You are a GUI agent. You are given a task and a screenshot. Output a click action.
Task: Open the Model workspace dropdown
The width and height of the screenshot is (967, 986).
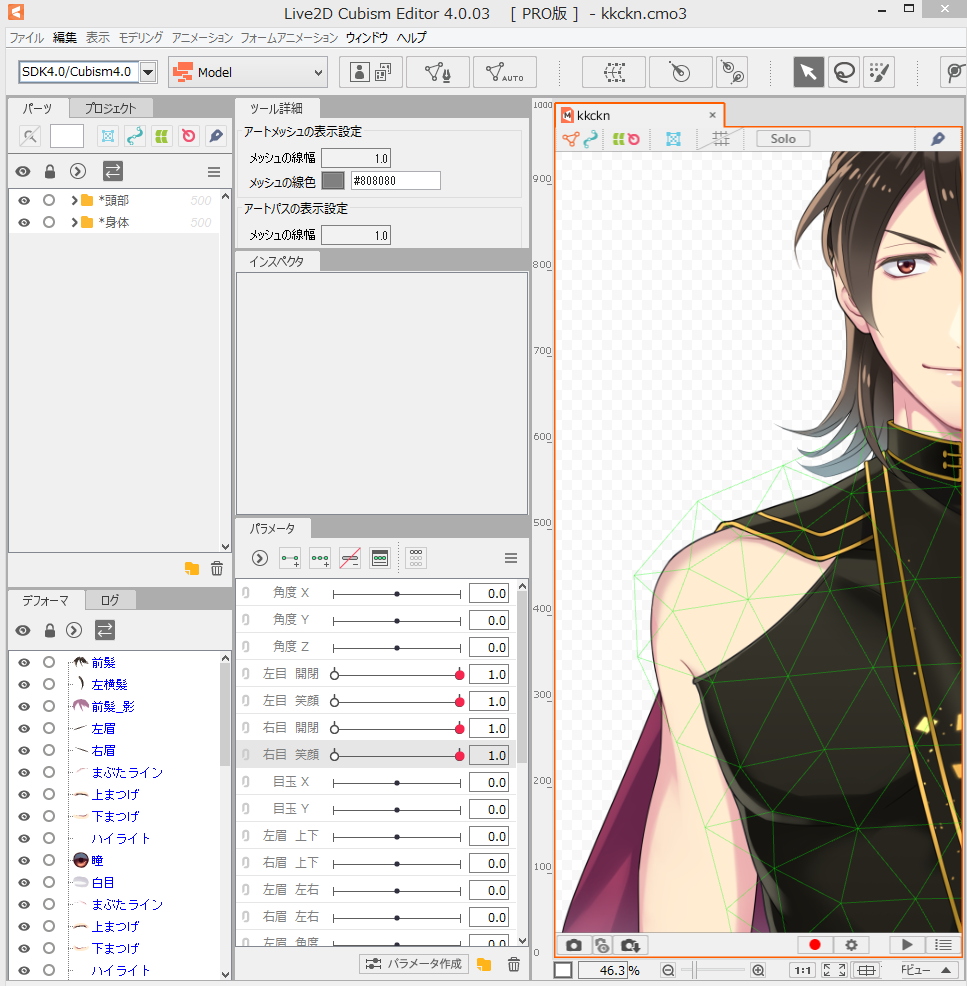pyautogui.click(x=248, y=72)
